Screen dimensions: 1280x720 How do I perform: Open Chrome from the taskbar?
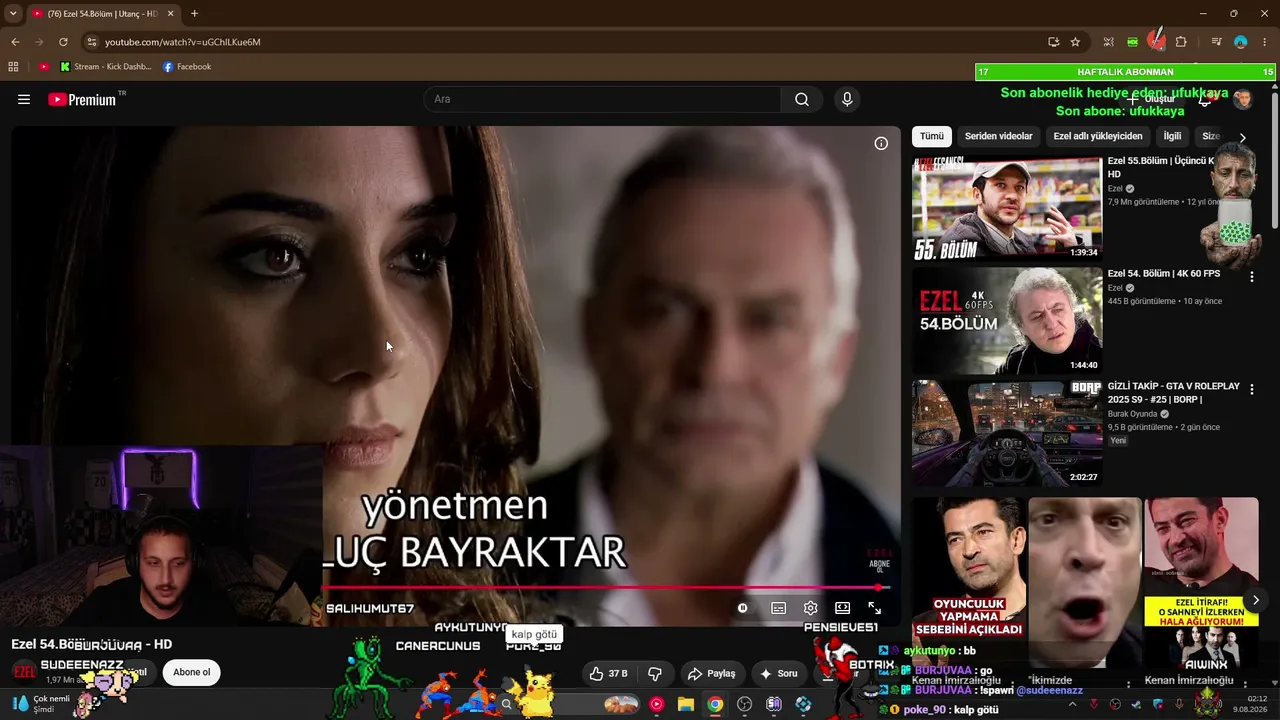tap(715, 704)
